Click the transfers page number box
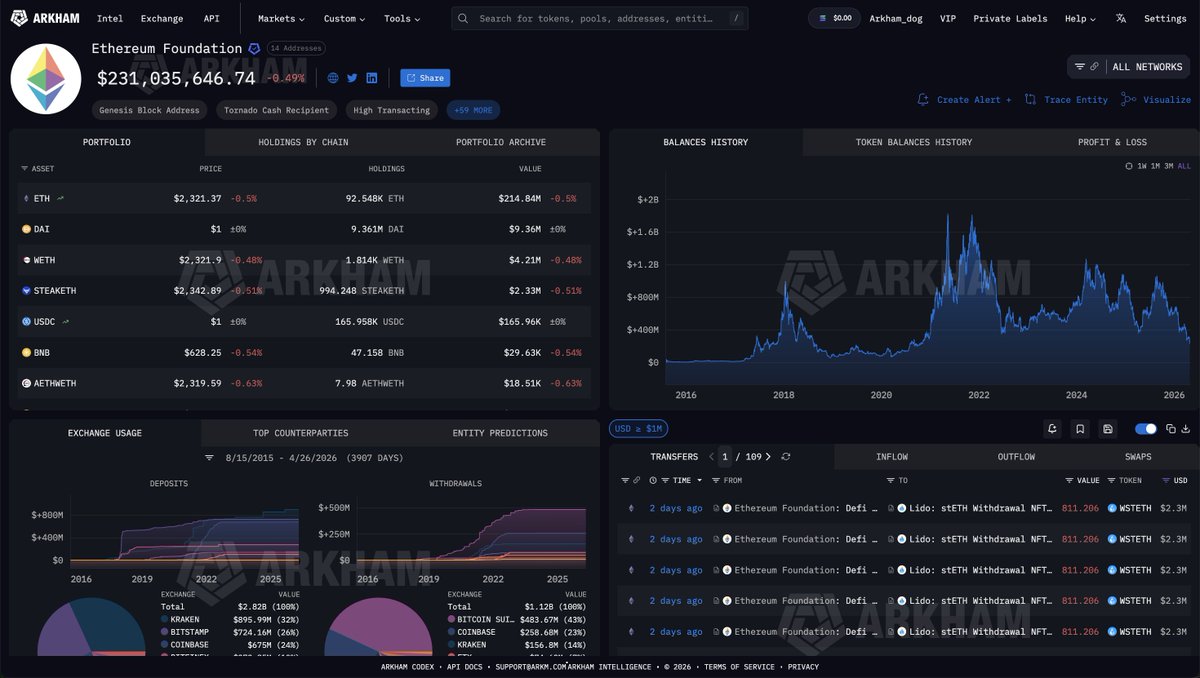Image resolution: width=1200 pixels, height=678 pixels. tap(726, 457)
